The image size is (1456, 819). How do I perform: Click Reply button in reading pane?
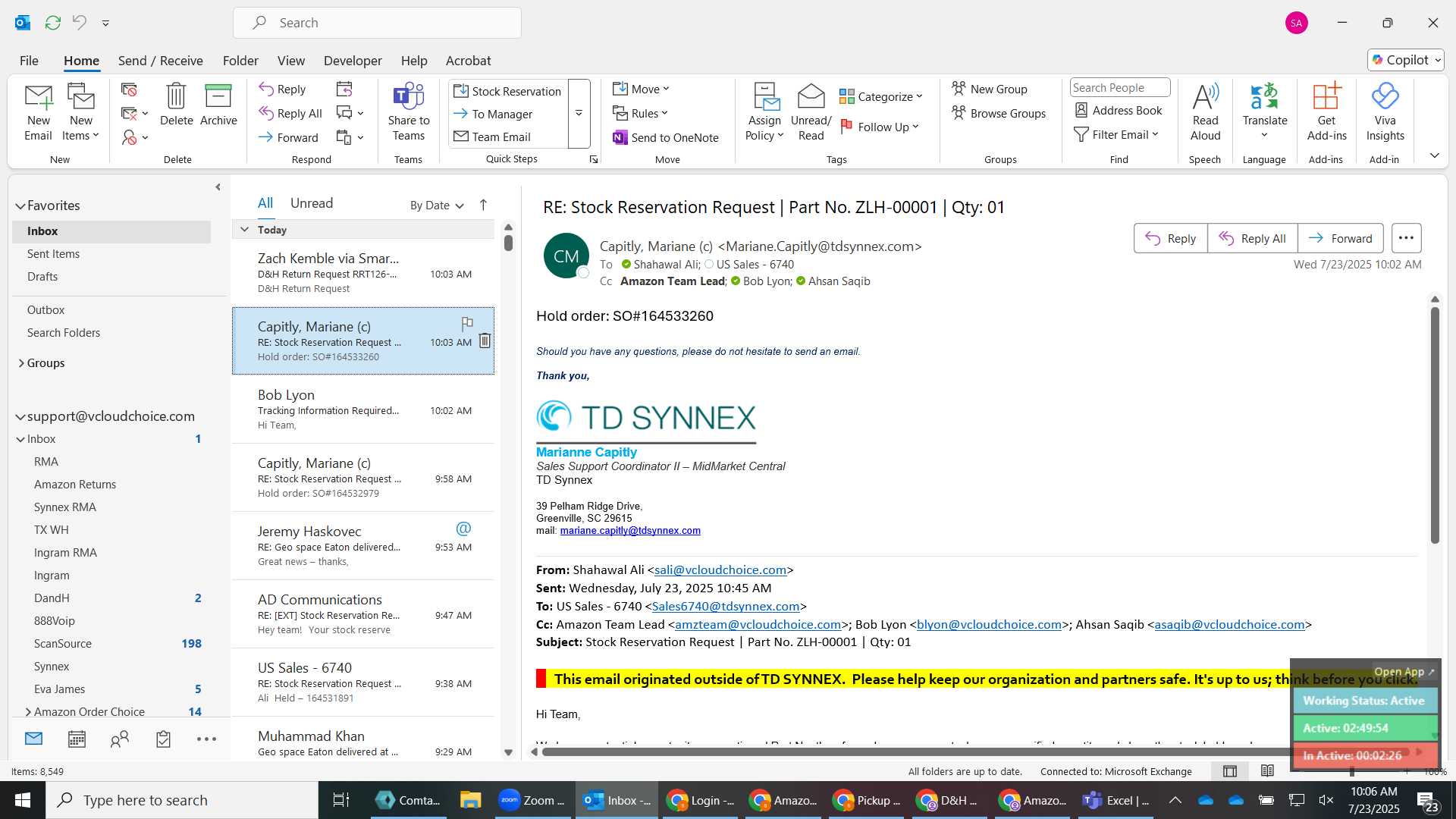1170,238
